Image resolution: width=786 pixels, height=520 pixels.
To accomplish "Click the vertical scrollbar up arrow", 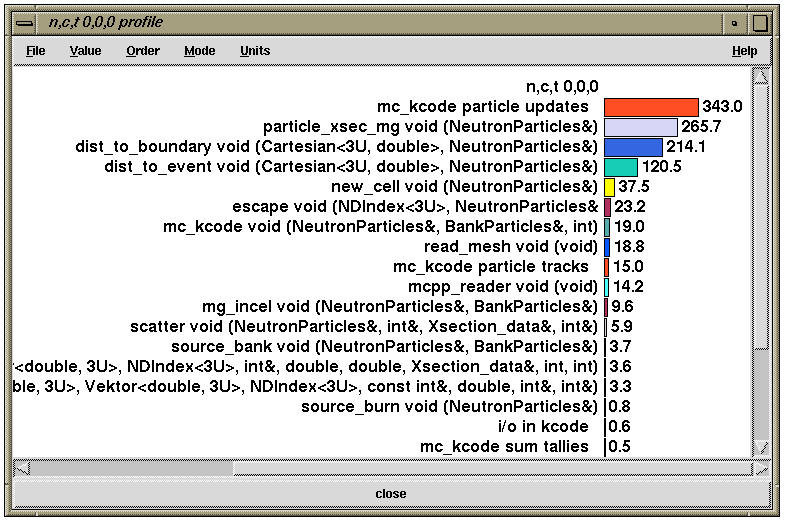I will (761, 78).
